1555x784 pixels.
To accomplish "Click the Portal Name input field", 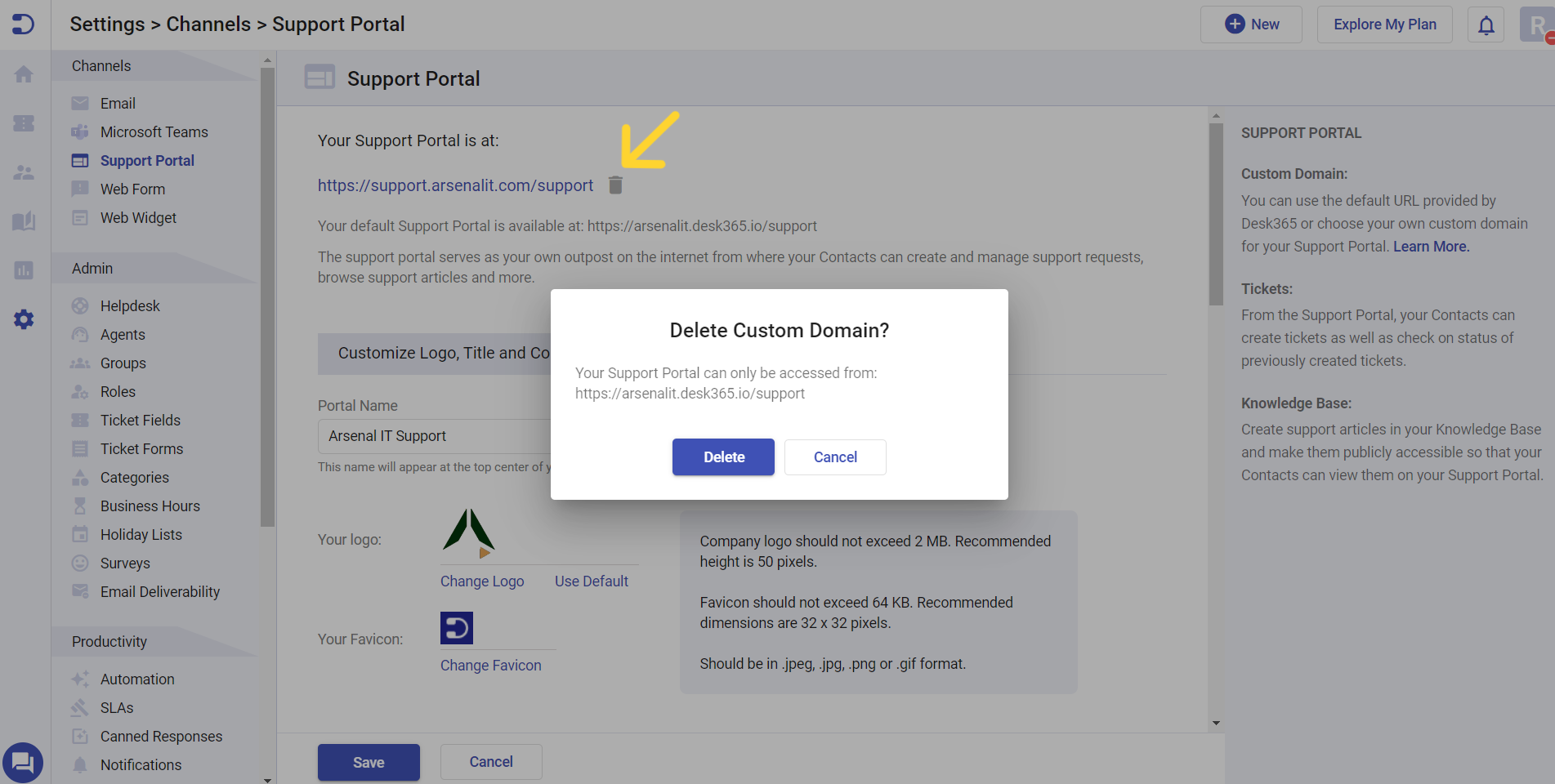I will tap(433, 436).
